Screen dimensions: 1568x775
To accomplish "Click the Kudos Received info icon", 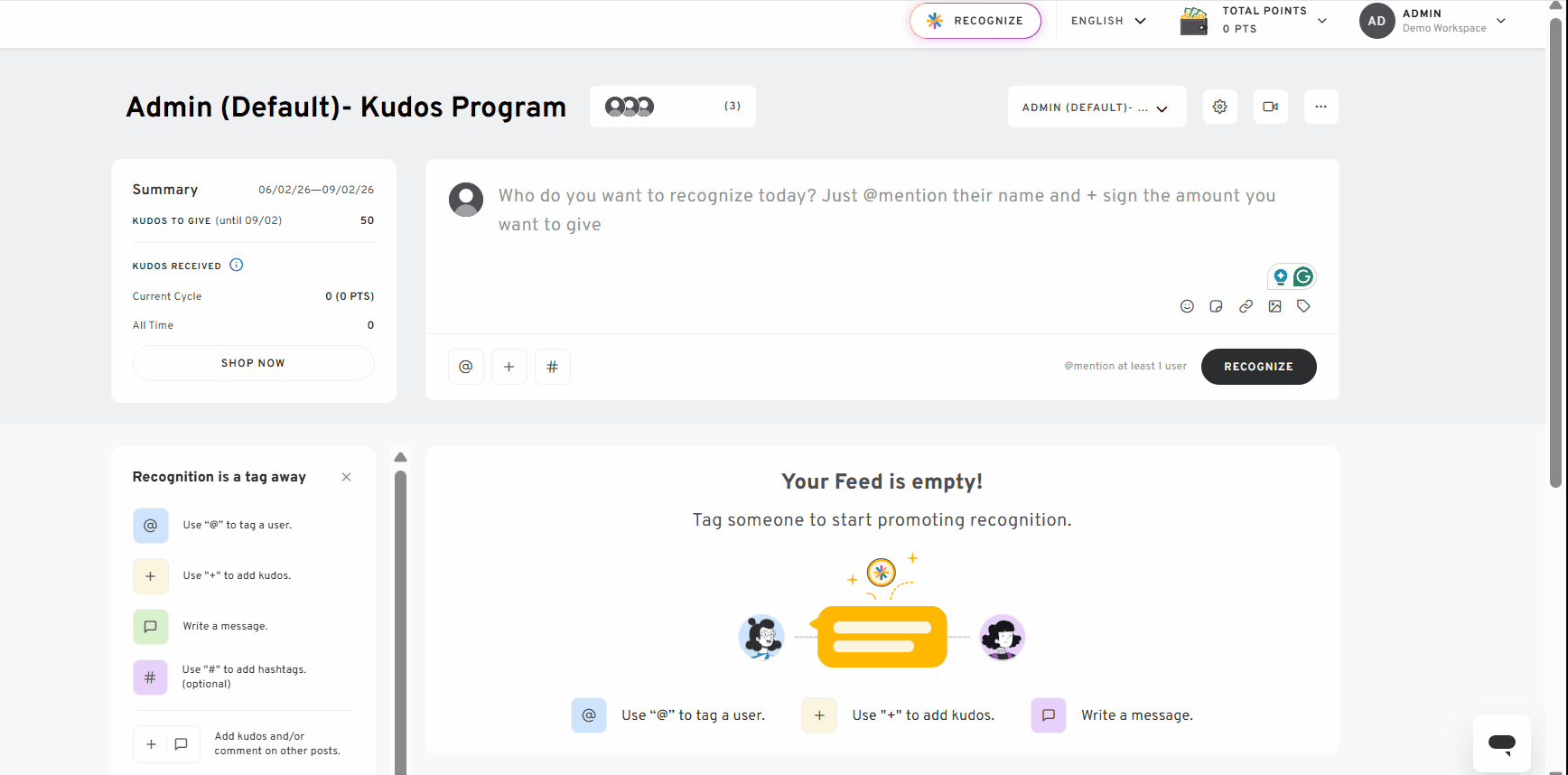I will pyautogui.click(x=237, y=265).
